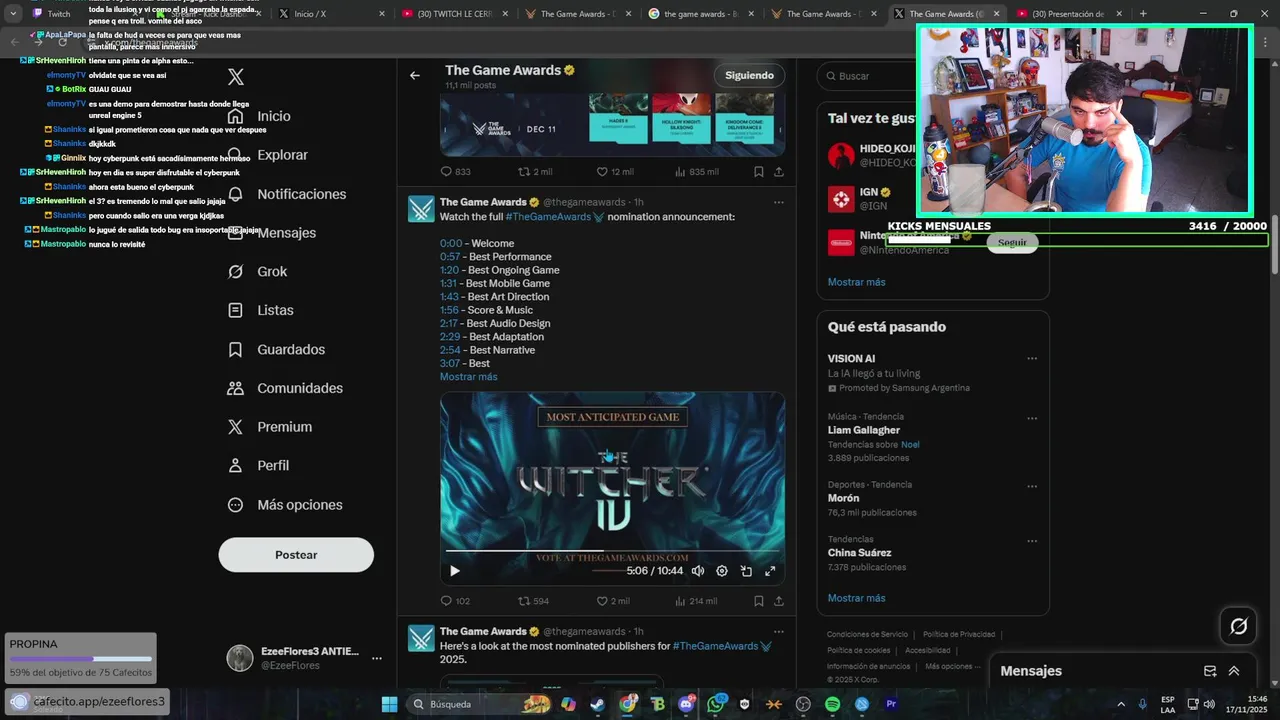Image resolution: width=1280 pixels, height=720 pixels.
Task: Open Steam from the taskbar
Action: click(x=597, y=704)
